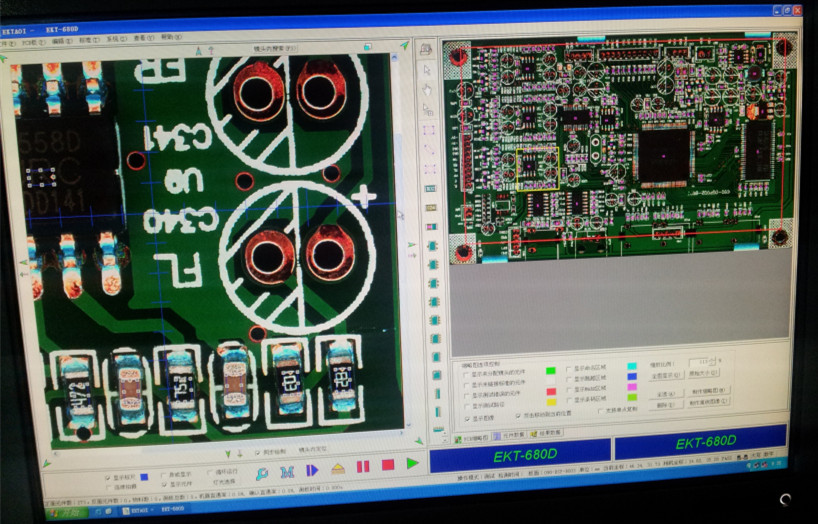Open the 编辑 menu

[58, 42]
